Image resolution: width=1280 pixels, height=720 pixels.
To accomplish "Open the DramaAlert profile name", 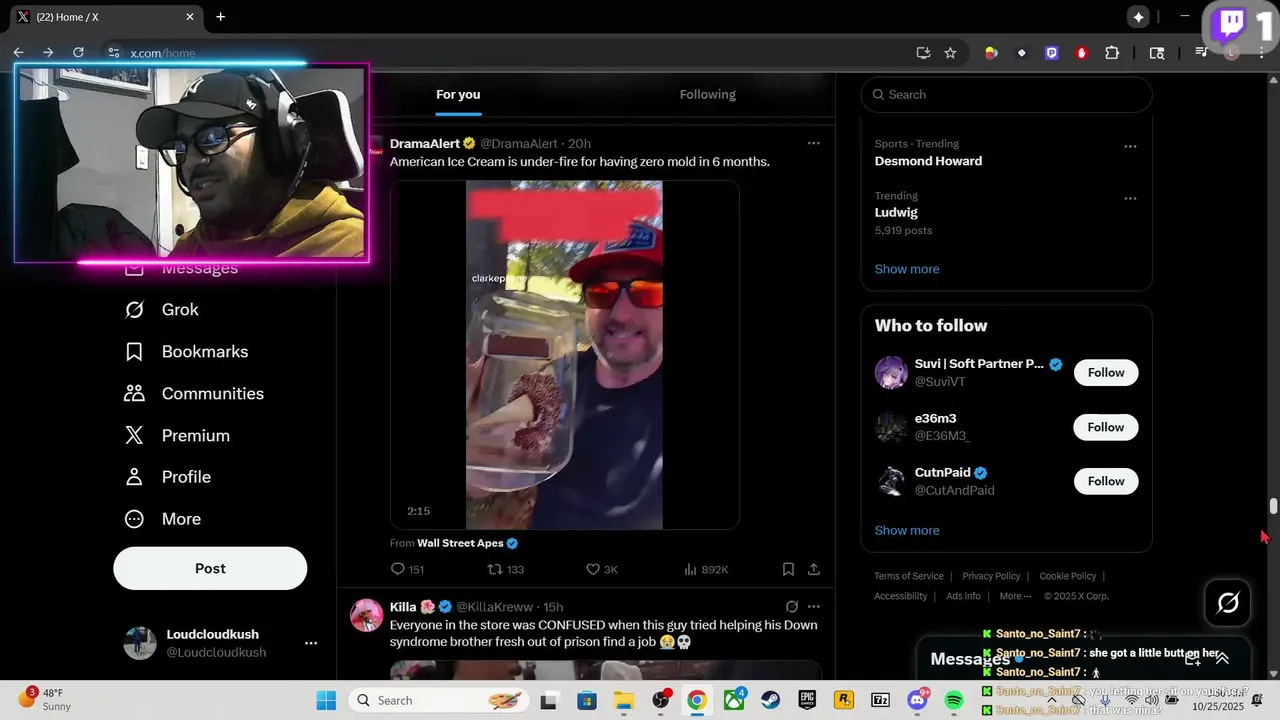I will [425, 144].
